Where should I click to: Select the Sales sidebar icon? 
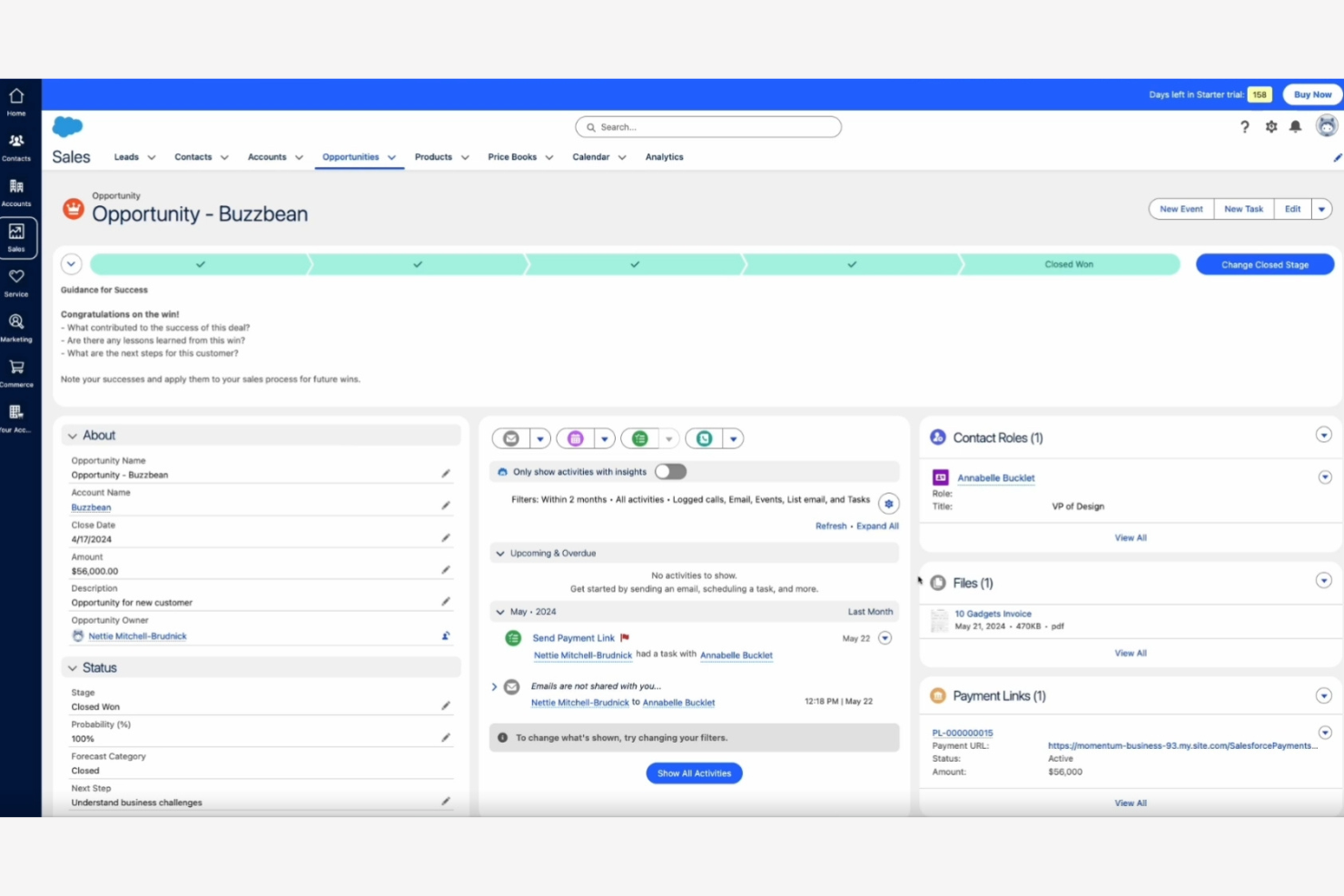pyautogui.click(x=16, y=237)
